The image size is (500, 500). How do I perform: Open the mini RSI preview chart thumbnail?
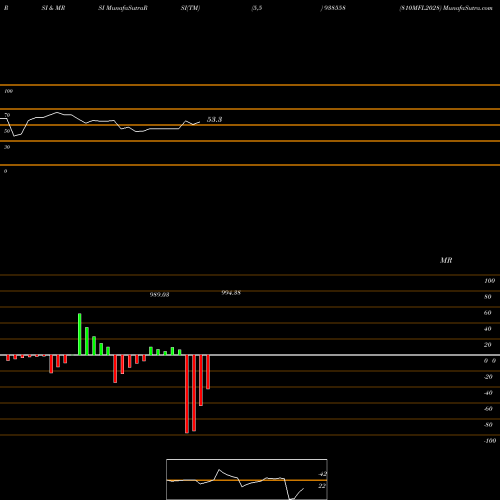[x=247, y=479]
